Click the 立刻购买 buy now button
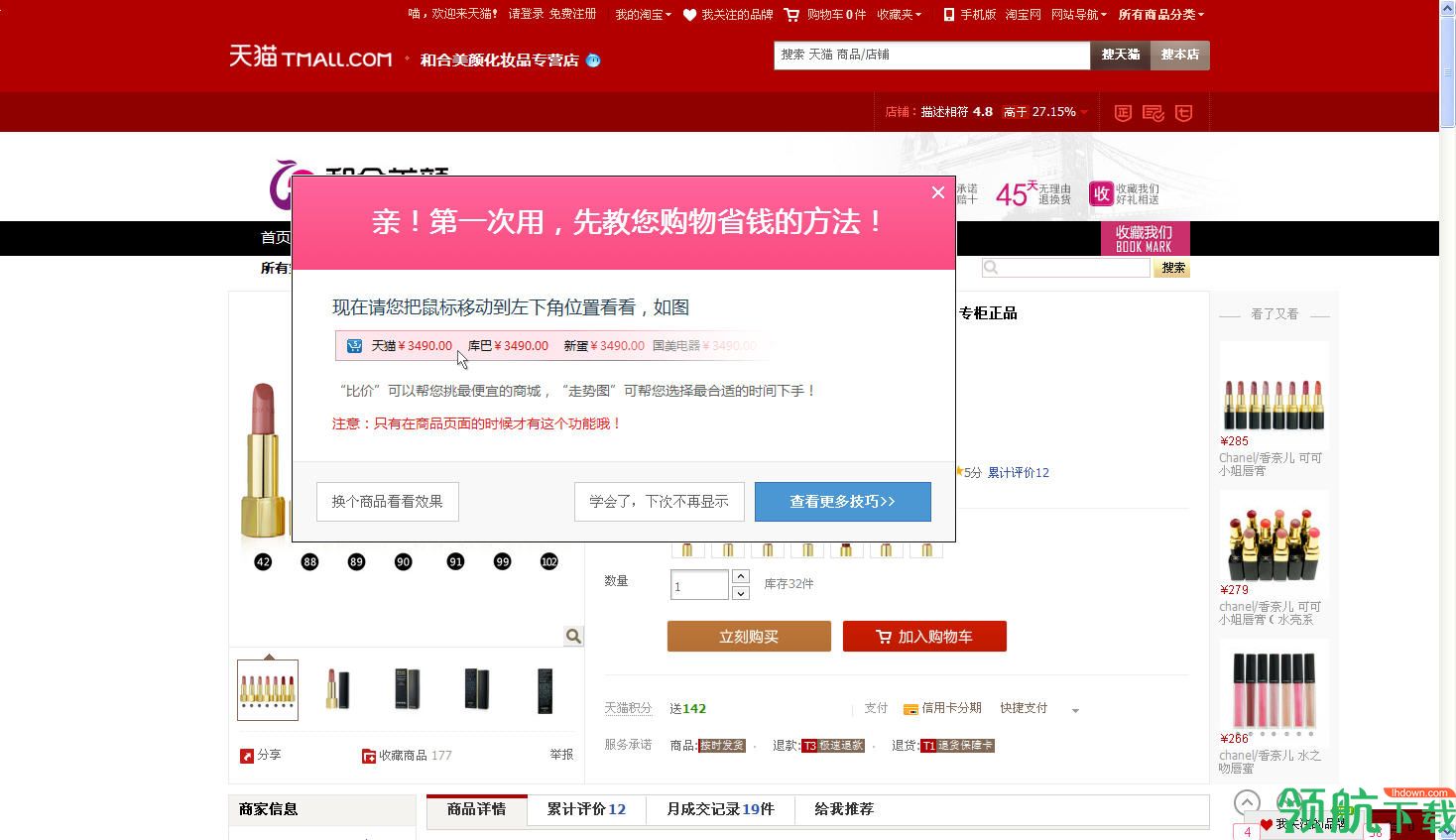This screenshot has width=1456, height=840. point(748,636)
